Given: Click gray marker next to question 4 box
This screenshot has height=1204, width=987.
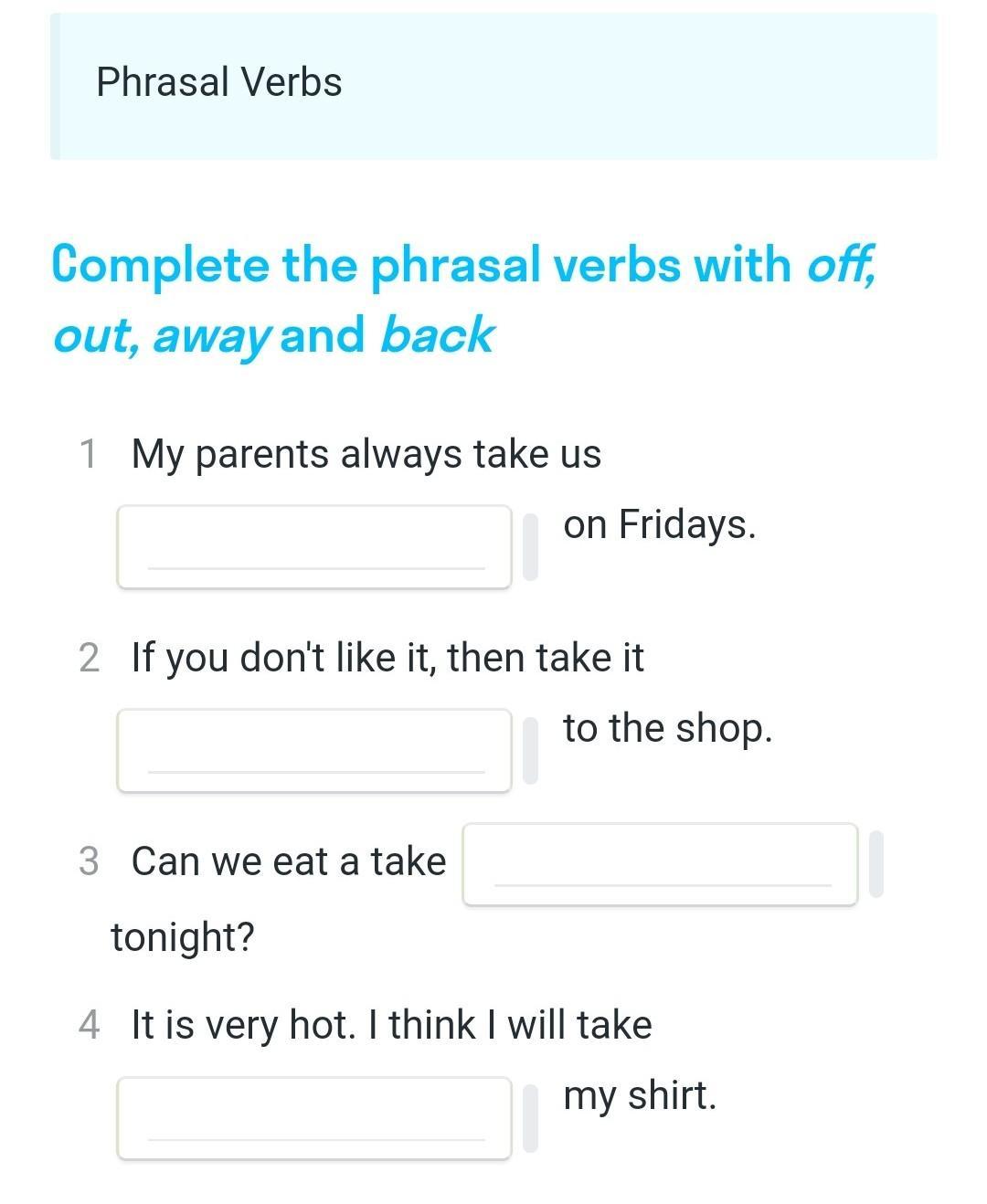Looking at the screenshot, I should click(530, 1118).
